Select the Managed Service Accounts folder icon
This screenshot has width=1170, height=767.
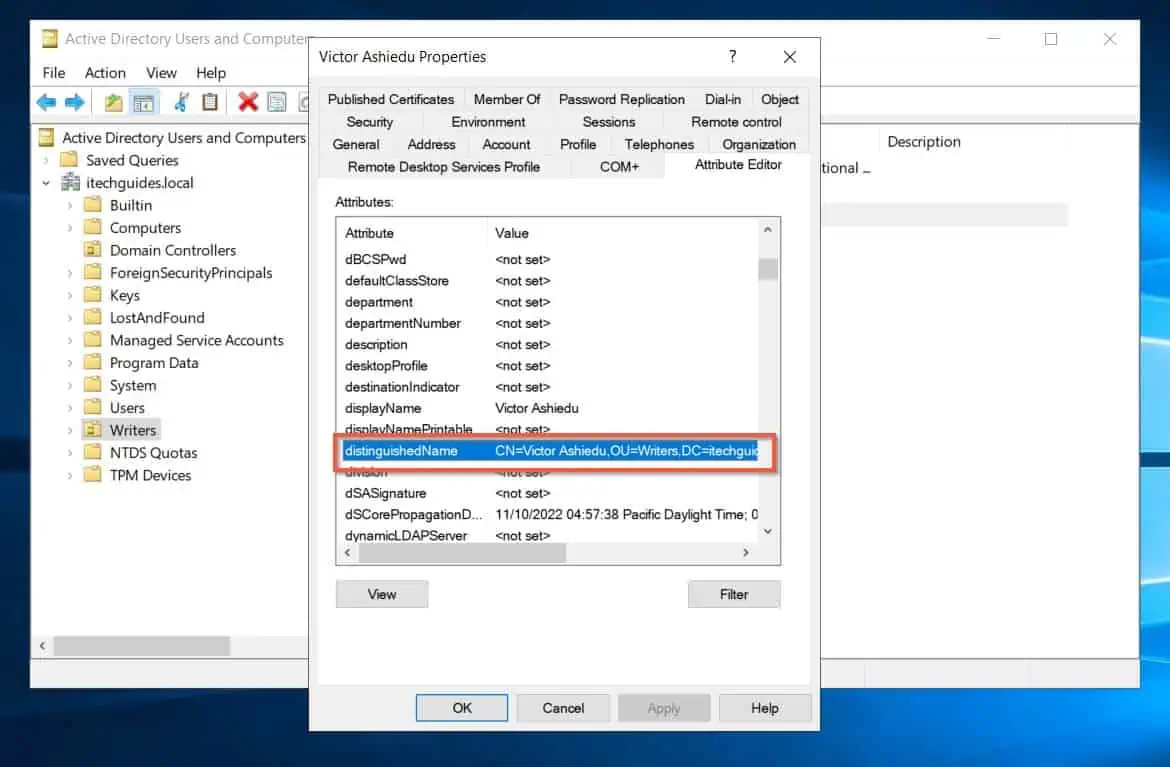[x=93, y=339]
